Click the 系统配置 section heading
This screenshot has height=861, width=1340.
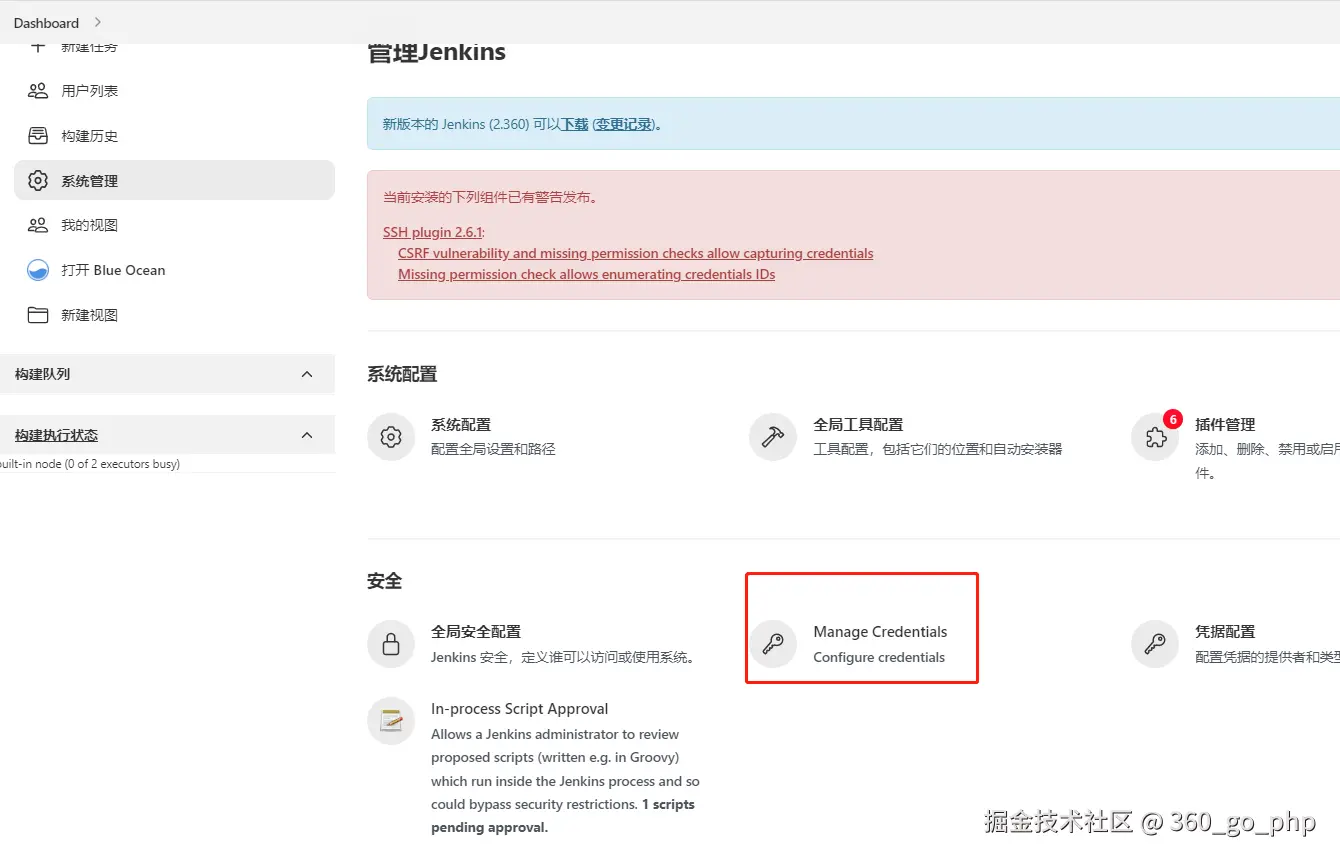[x=402, y=374]
